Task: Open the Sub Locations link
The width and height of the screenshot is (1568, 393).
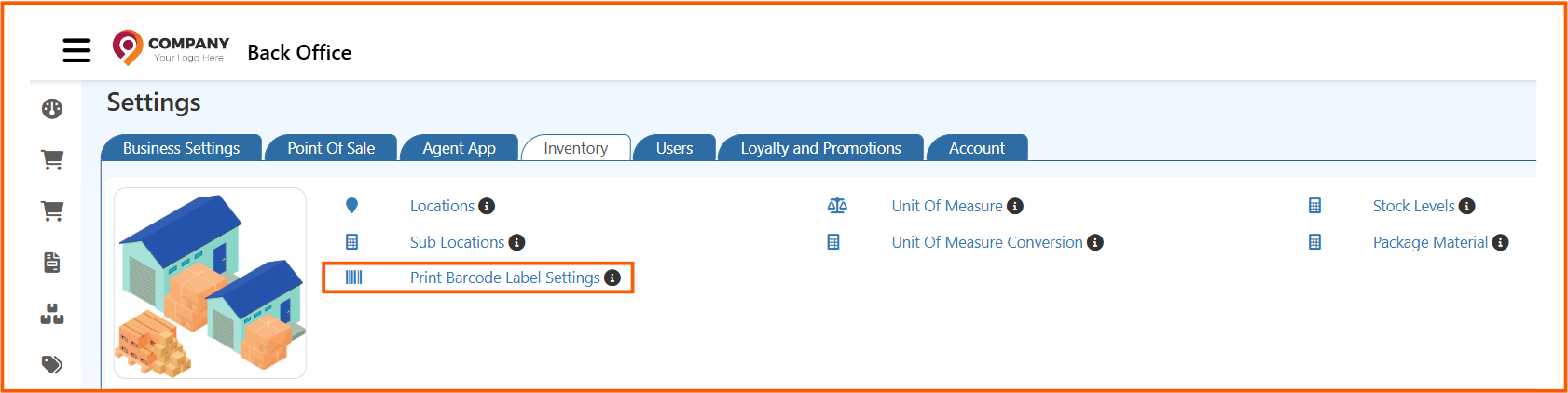Action: point(457,242)
